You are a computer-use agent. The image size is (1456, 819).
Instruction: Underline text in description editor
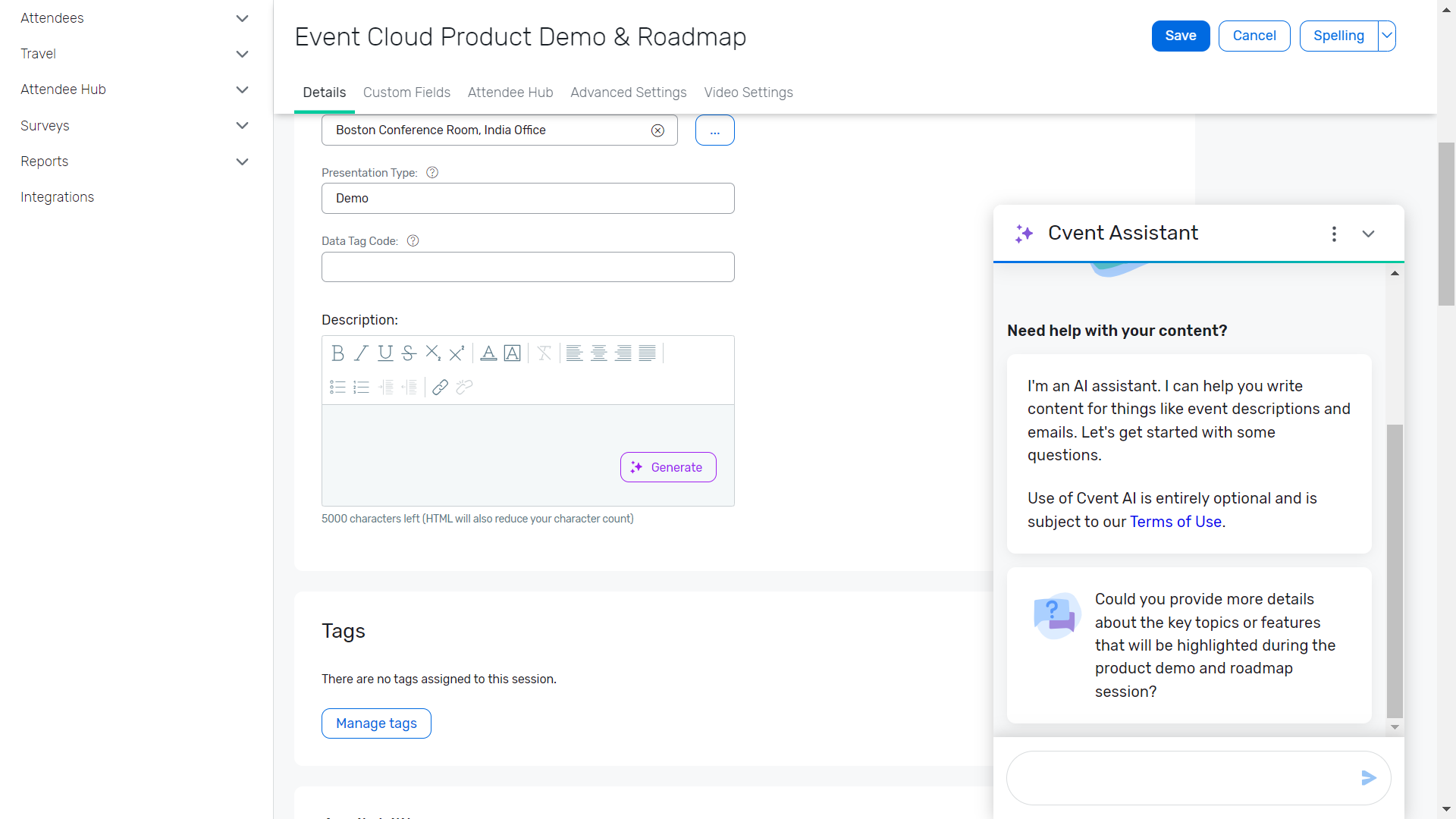(385, 353)
